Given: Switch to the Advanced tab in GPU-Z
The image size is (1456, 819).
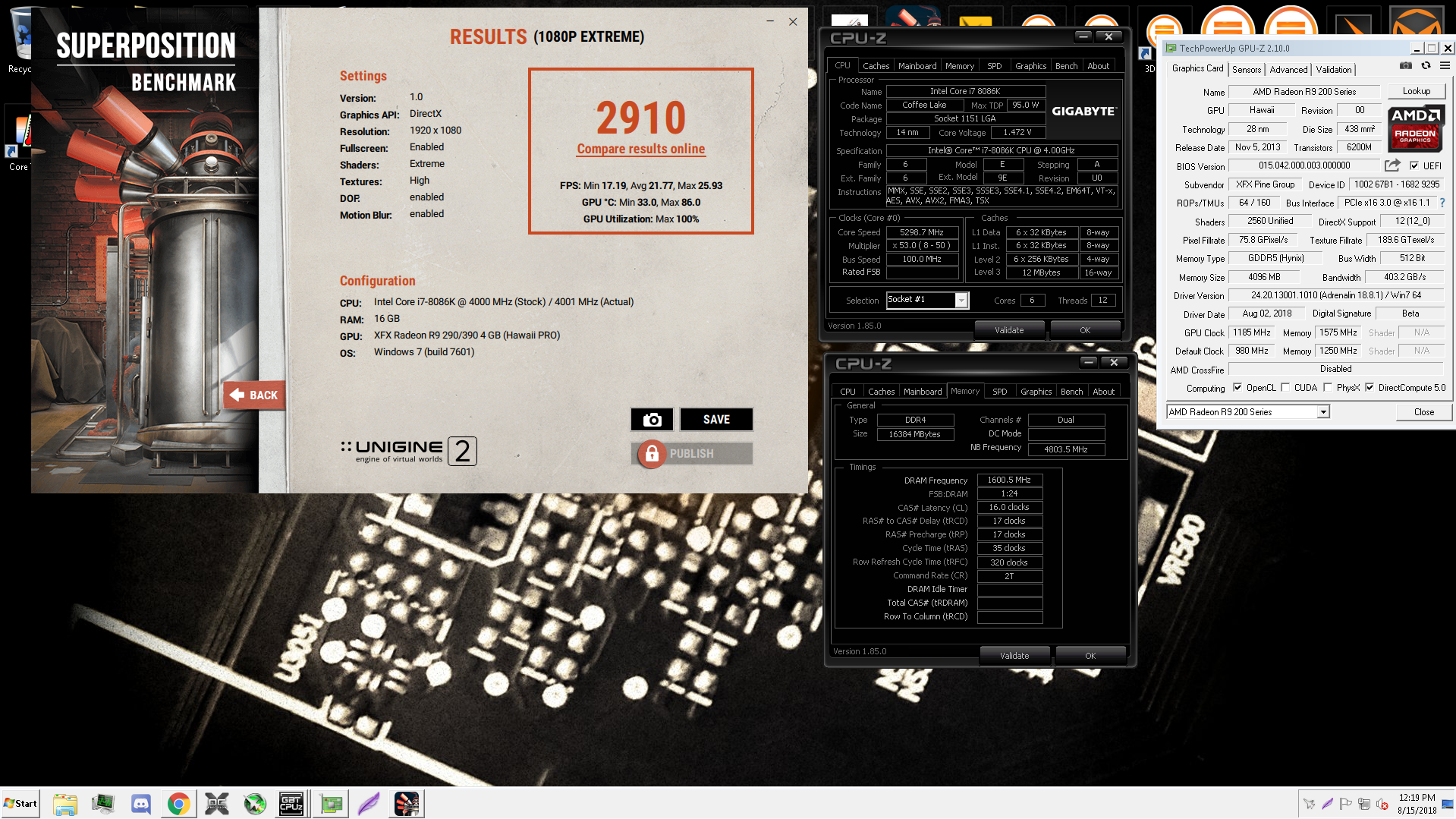Looking at the screenshot, I should tap(1288, 70).
